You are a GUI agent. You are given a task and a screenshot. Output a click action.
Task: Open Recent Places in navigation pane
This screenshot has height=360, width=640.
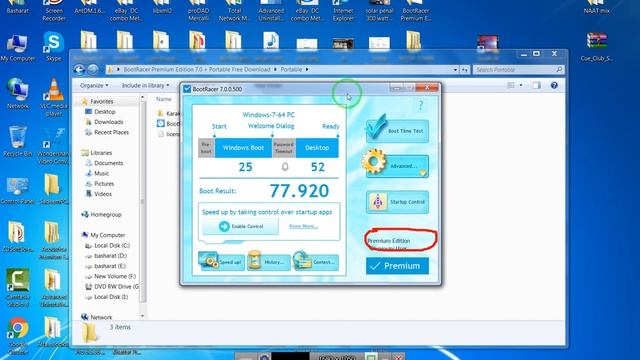click(111, 132)
